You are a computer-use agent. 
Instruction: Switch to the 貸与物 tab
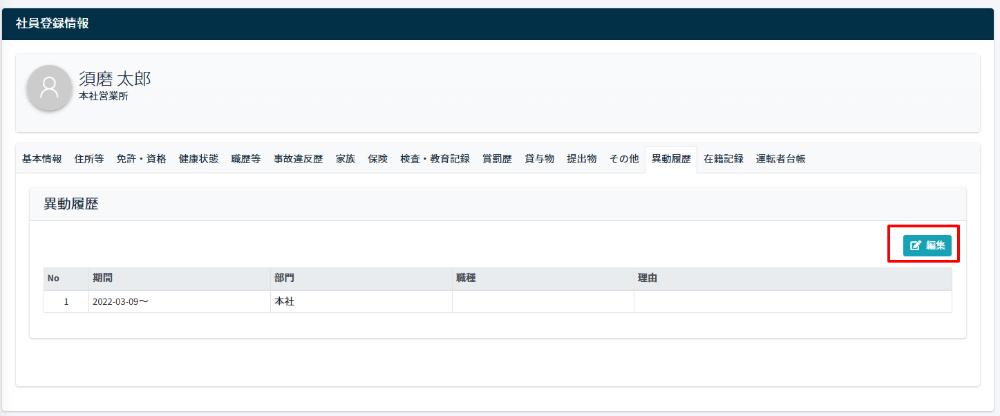539,159
